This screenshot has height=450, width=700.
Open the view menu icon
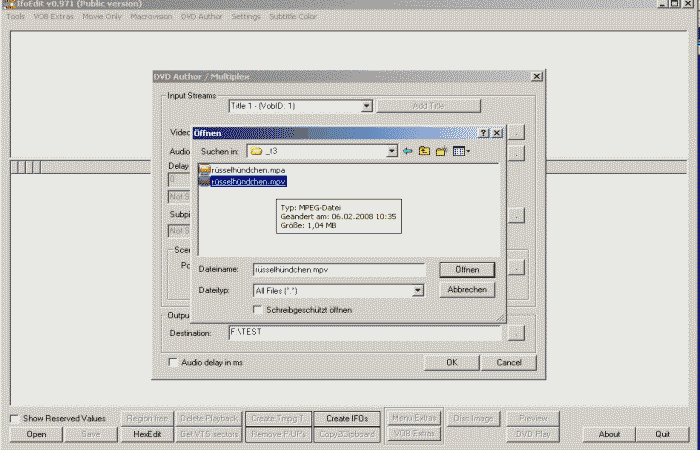click(460, 151)
